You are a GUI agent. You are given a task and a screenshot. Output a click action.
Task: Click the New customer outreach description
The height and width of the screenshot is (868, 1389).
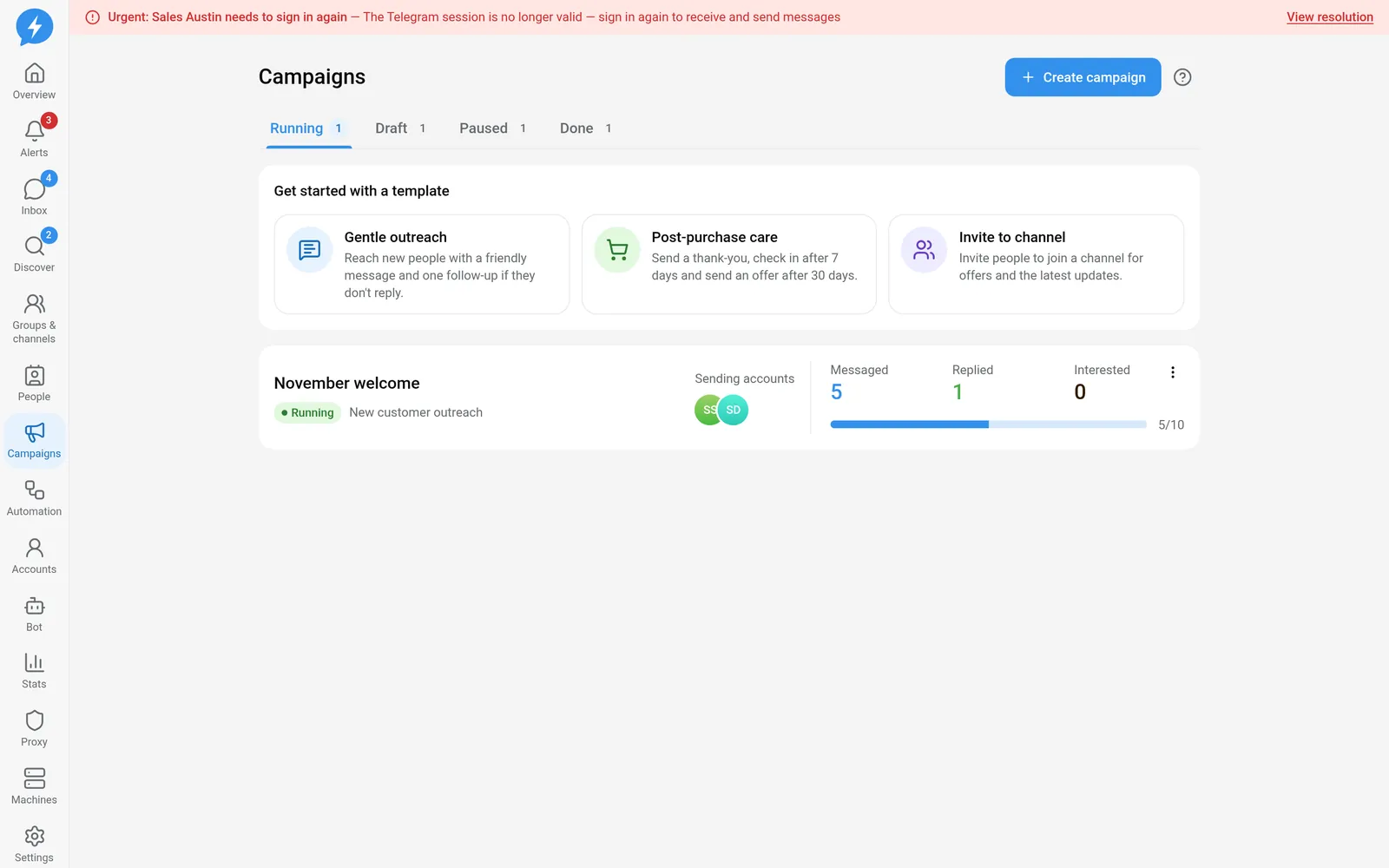[416, 413]
